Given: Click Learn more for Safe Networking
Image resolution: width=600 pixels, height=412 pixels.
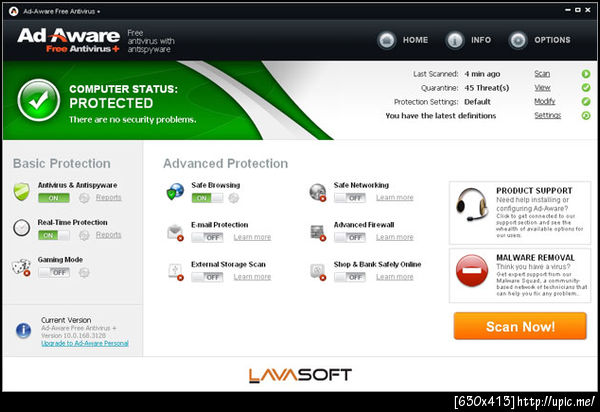Looking at the screenshot, I should (x=395, y=197).
